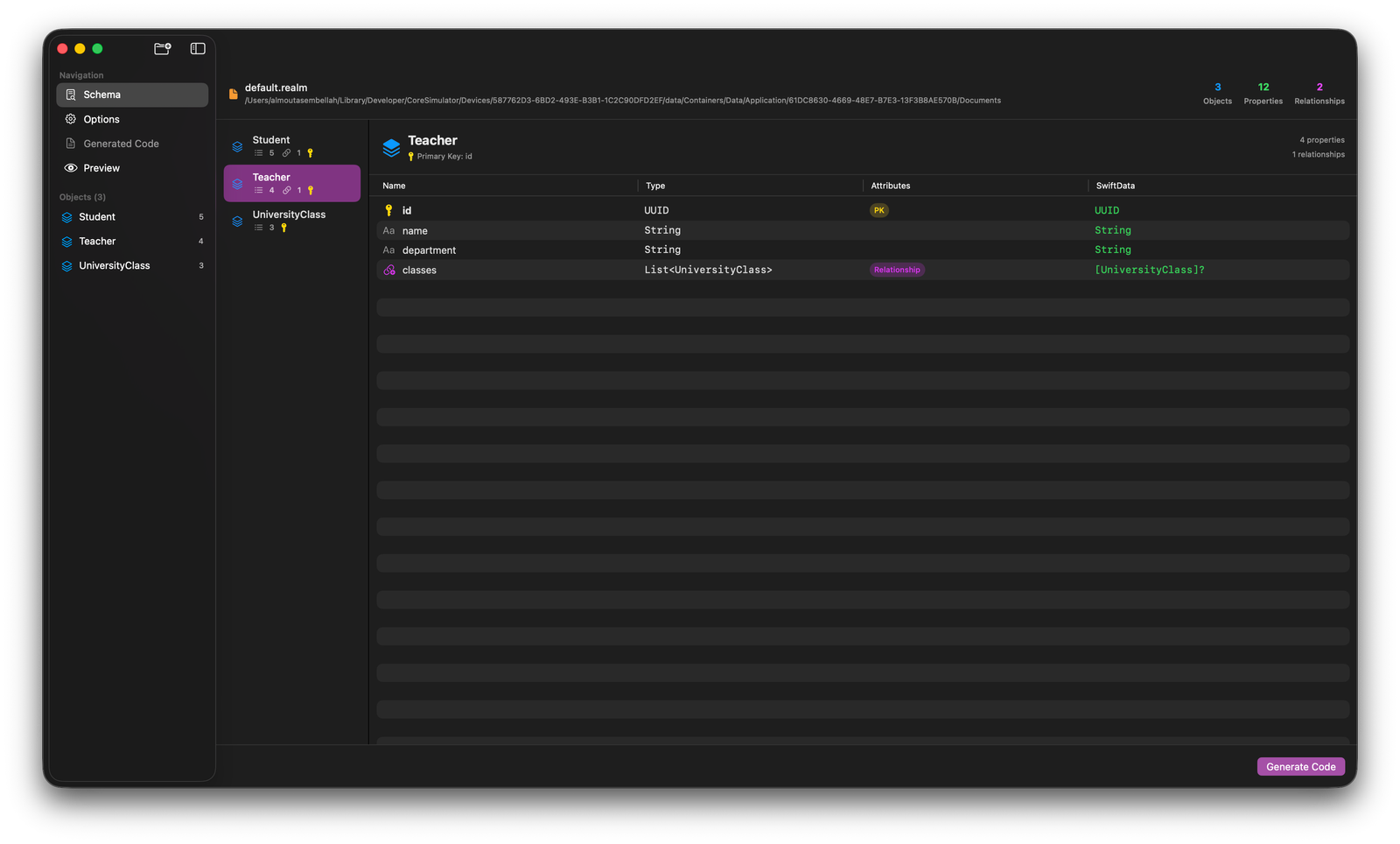Click the relationship icon beside classes property

(388, 270)
